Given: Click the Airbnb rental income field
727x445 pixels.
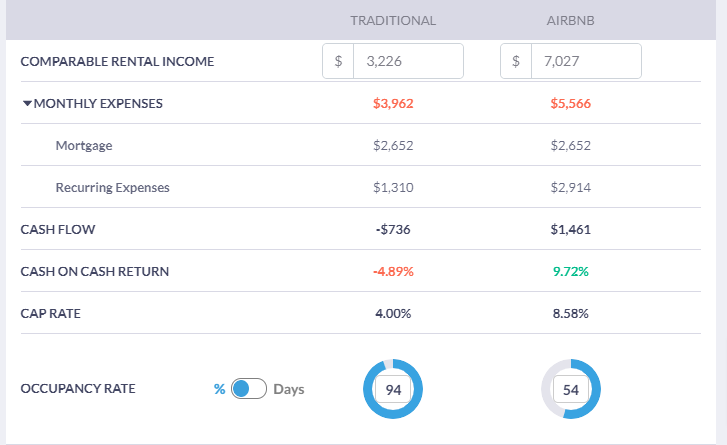Looking at the screenshot, I should coord(585,61).
